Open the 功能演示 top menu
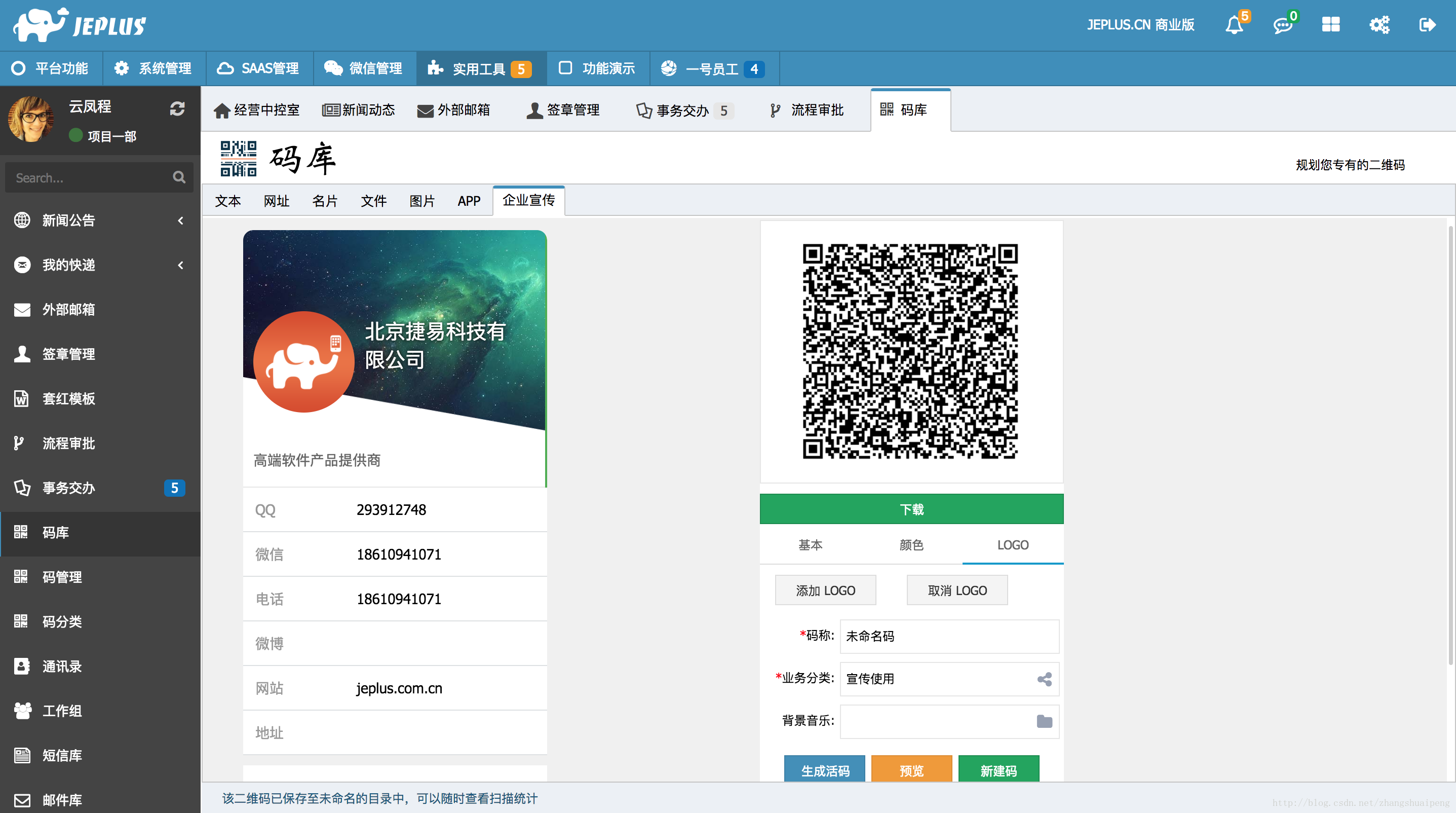Viewport: 1456px width, 813px height. tap(598, 68)
